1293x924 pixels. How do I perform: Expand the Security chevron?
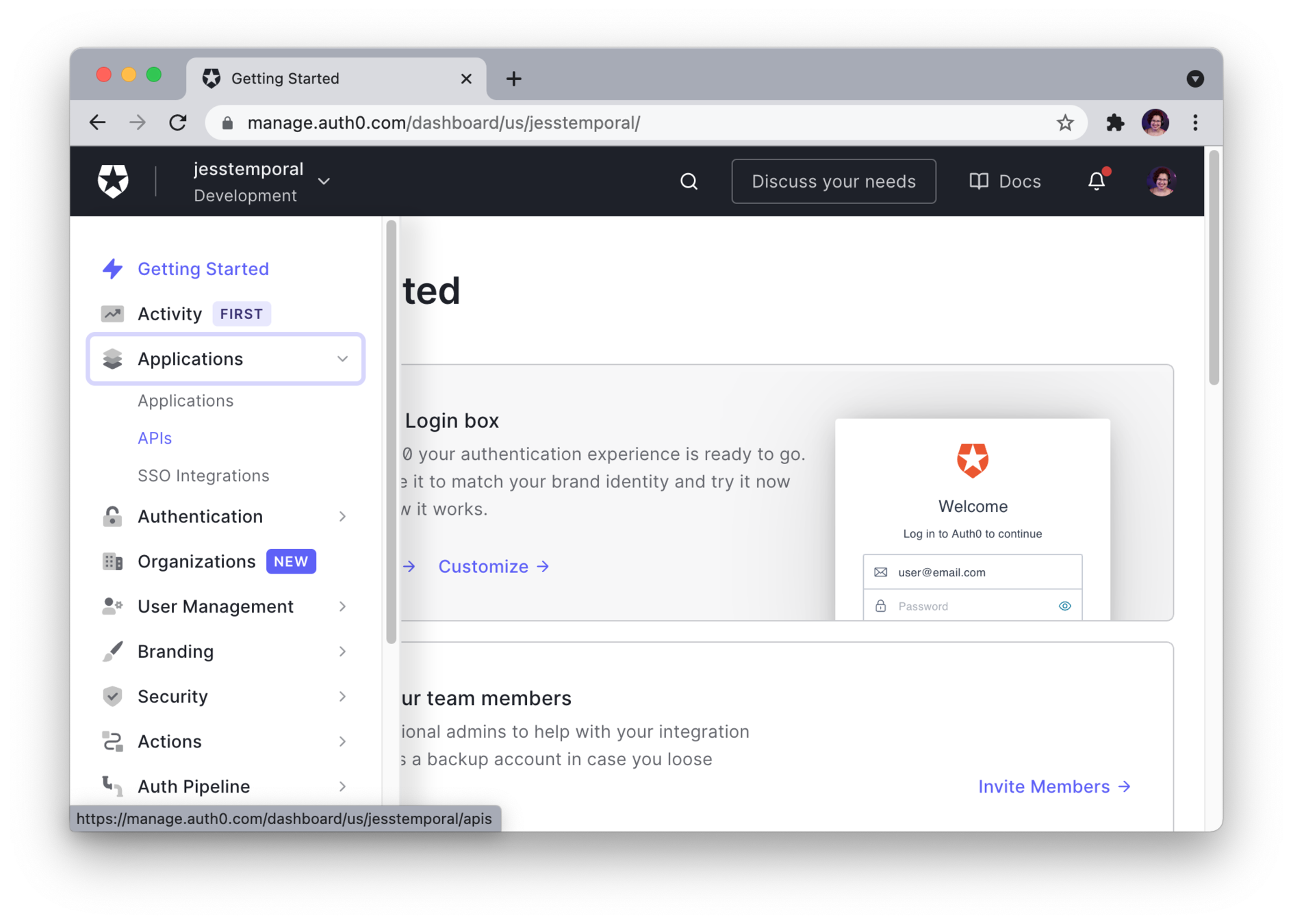[342, 696]
